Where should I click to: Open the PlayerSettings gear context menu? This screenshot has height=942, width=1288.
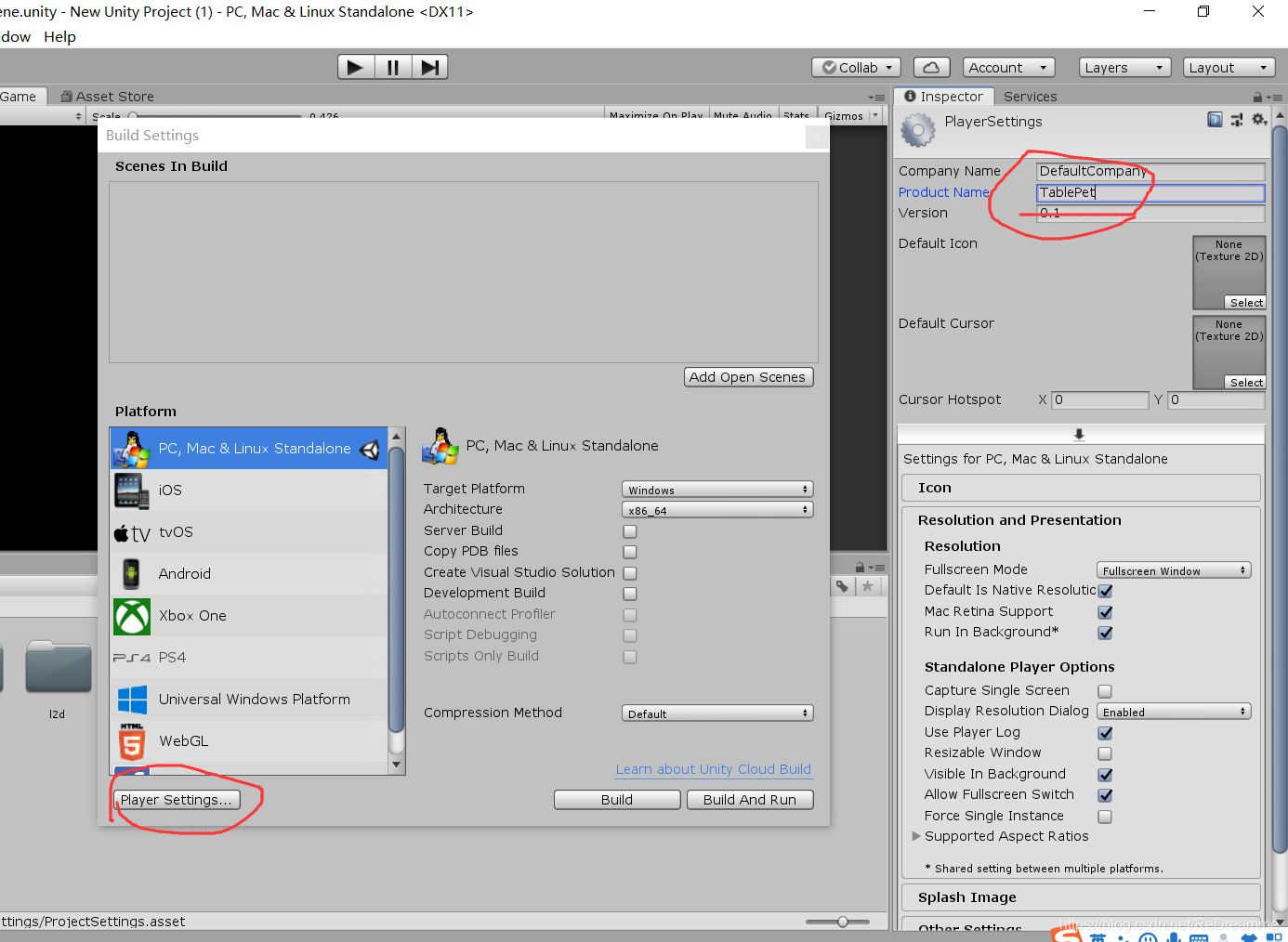pyautogui.click(x=1259, y=120)
